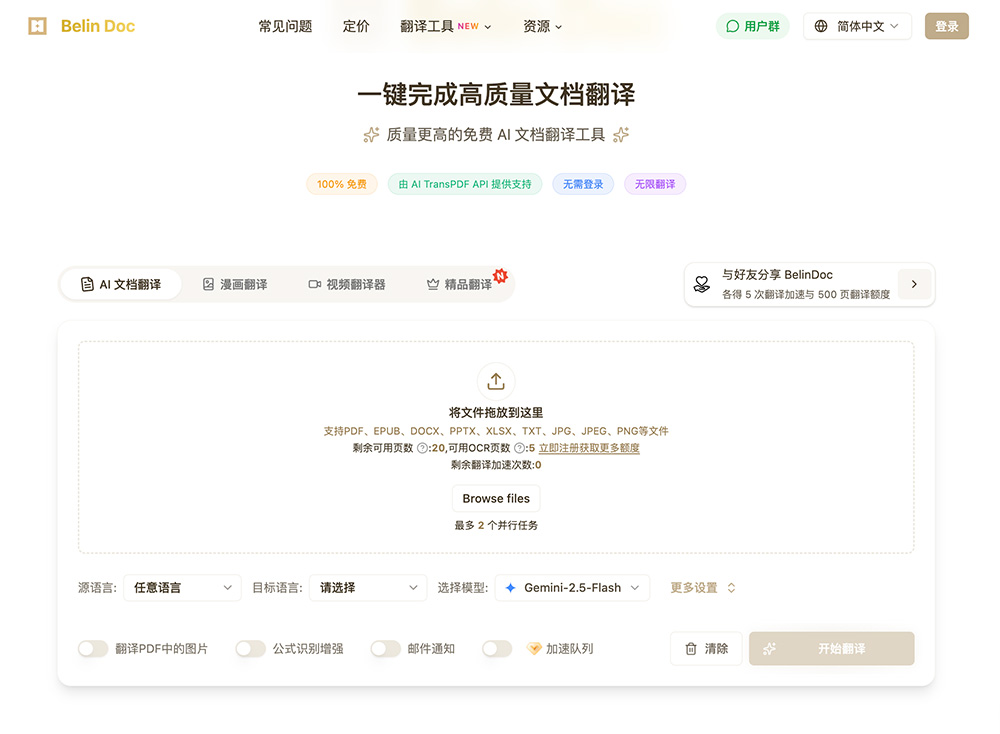Click the 无需登录 badge
Screen dimensions: 1000x734
[x=583, y=184]
